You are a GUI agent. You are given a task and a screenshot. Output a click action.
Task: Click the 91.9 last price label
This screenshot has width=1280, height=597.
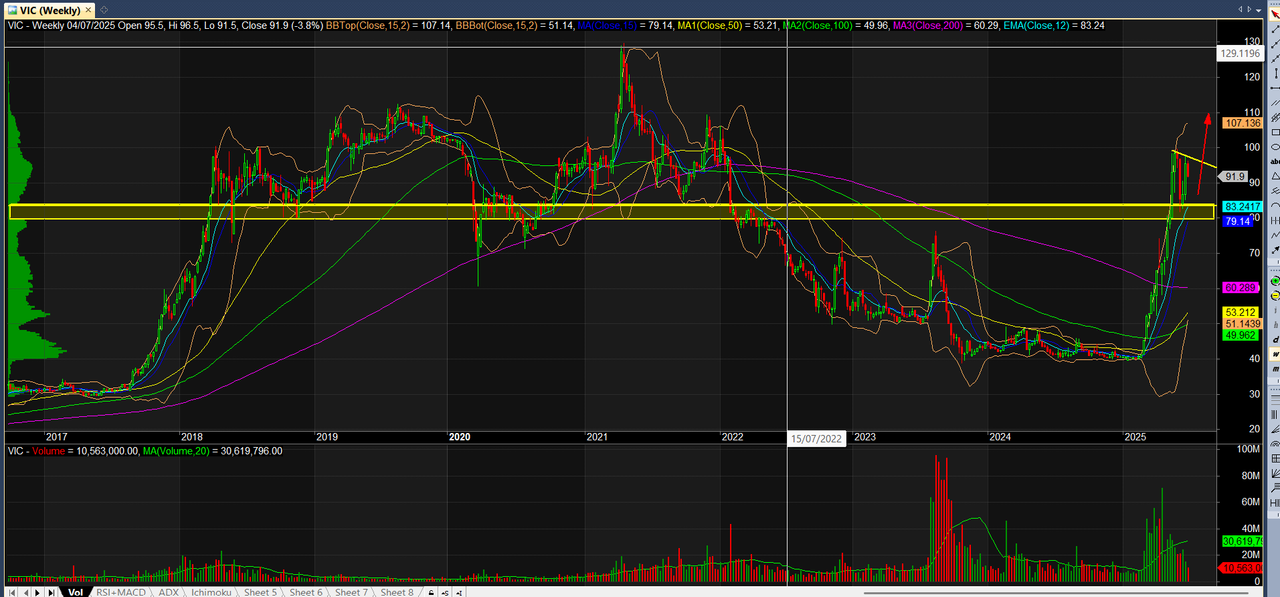point(1233,176)
